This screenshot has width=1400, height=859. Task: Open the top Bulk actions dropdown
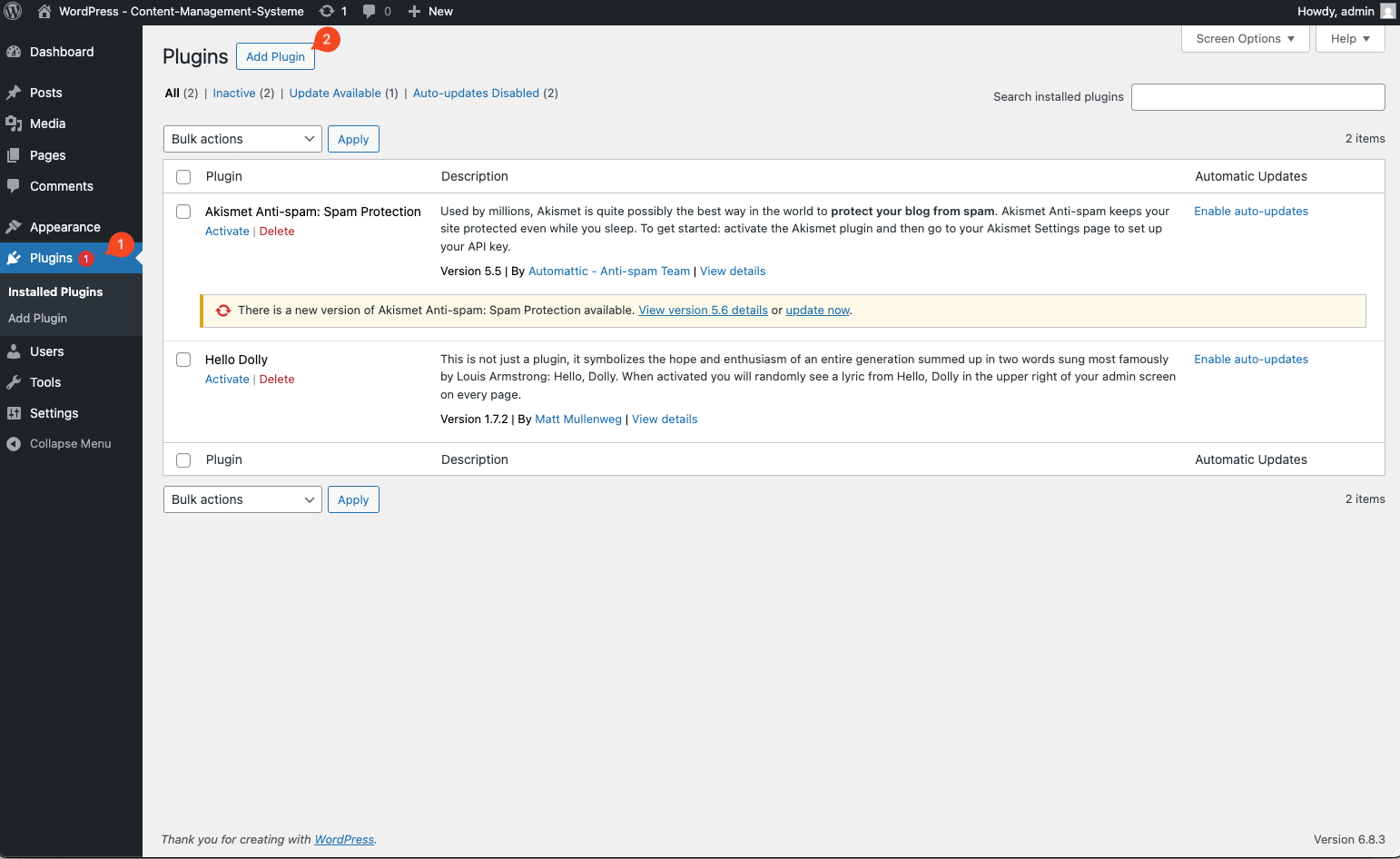point(242,139)
